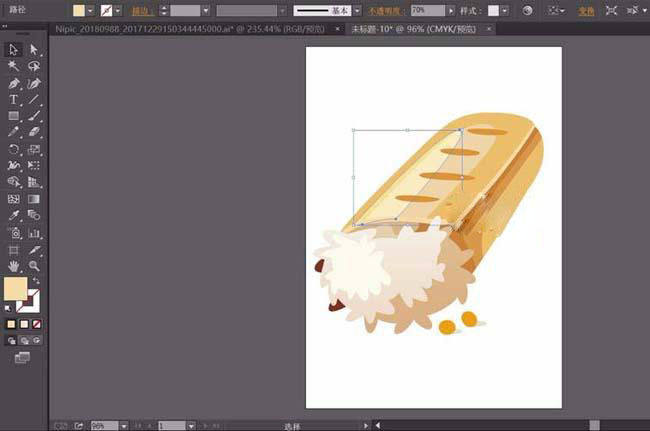Open the 不透明度 opacity panel link
650x431 pixels.
pos(384,11)
